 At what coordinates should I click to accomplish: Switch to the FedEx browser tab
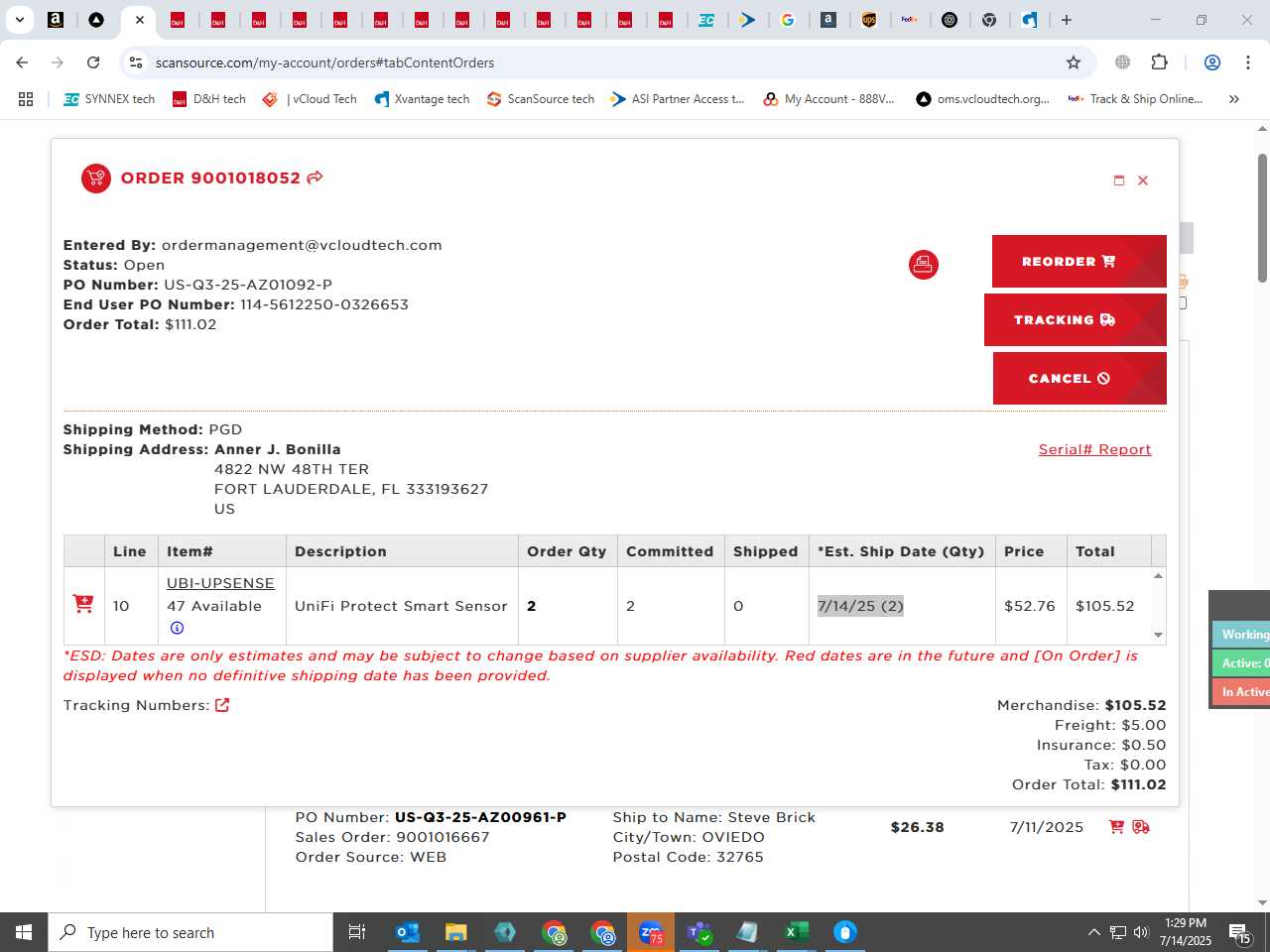pos(909,20)
